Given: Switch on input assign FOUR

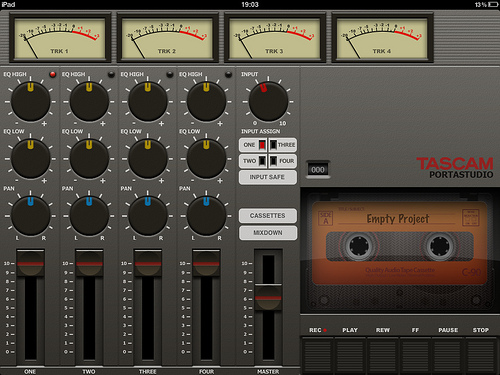Looking at the screenshot, I should (x=283, y=161).
